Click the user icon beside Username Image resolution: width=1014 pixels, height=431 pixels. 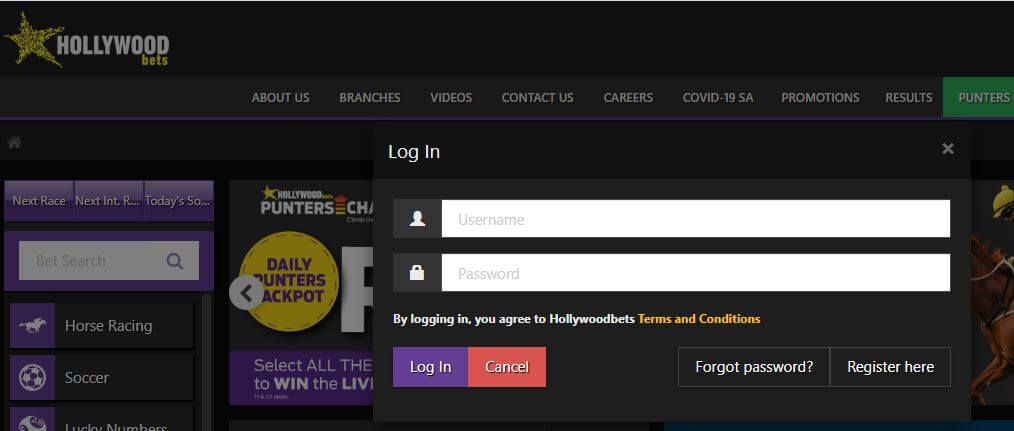coord(417,219)
